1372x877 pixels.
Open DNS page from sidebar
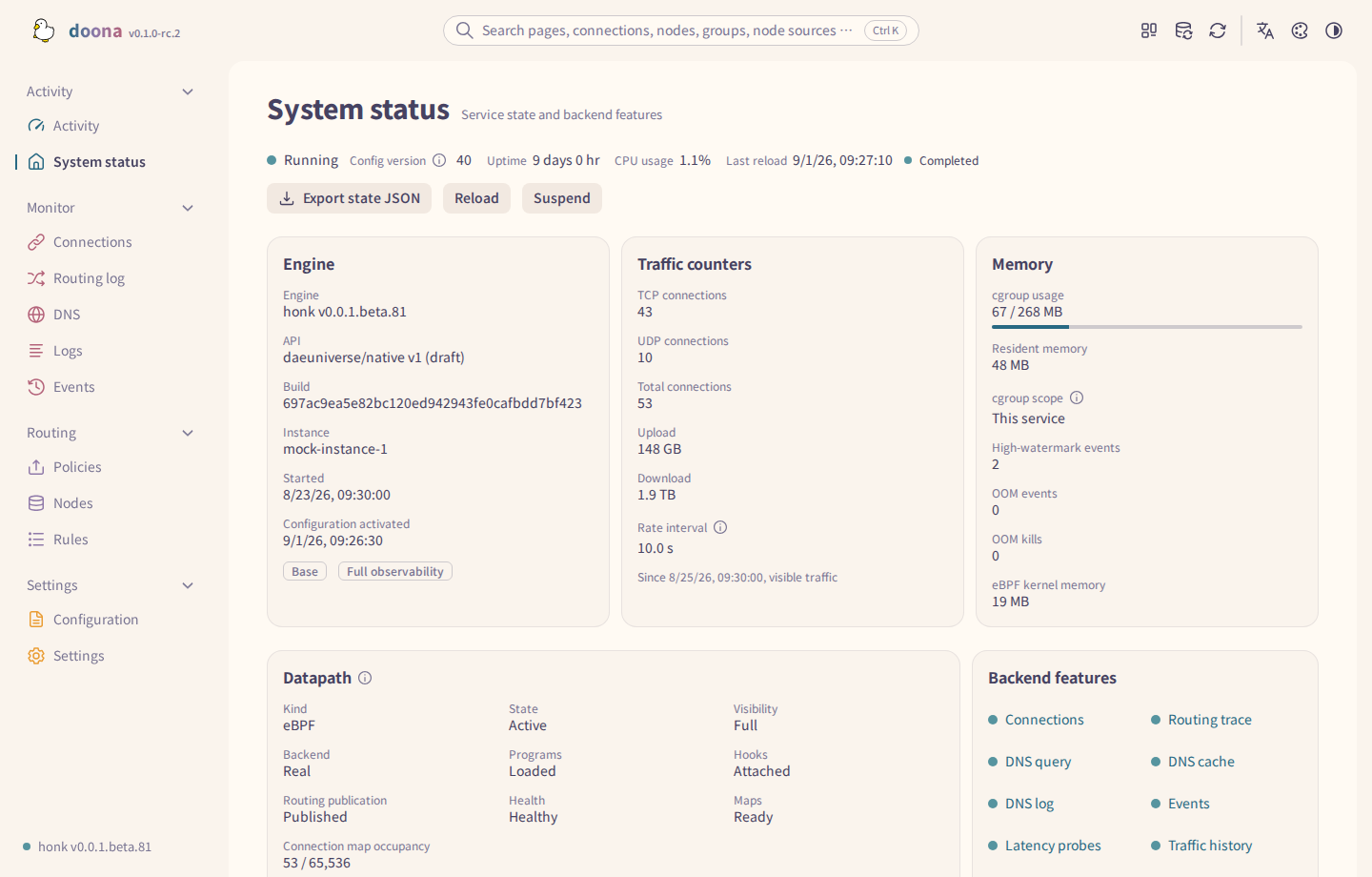111,315
